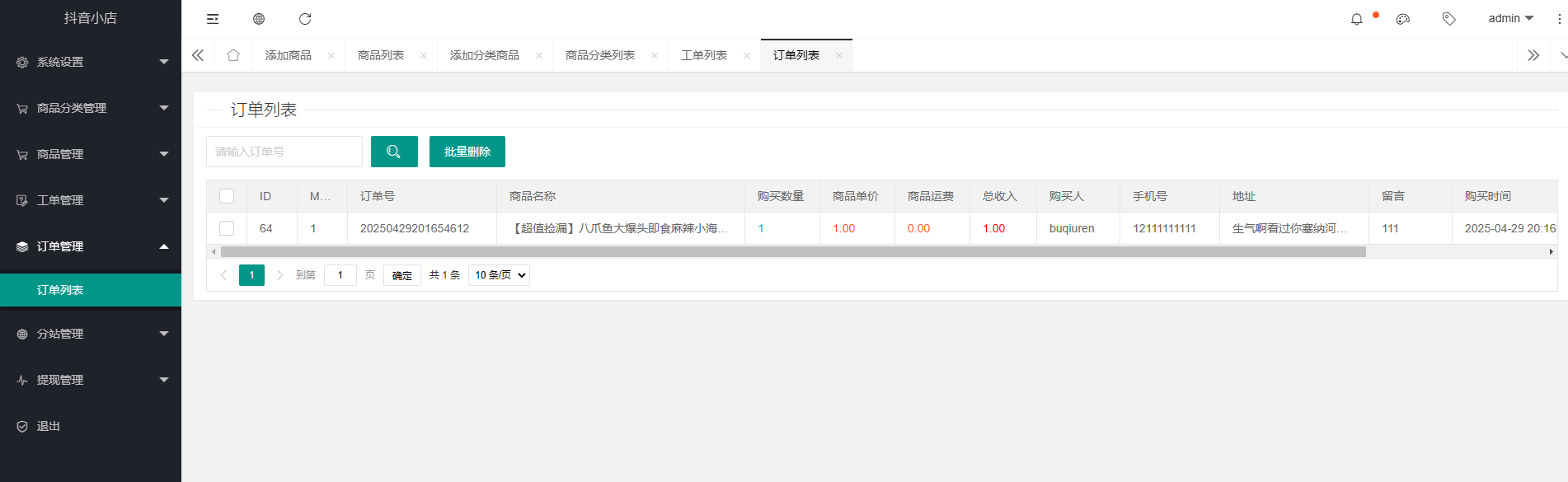Click the refresh page icon

pos(305,19)
